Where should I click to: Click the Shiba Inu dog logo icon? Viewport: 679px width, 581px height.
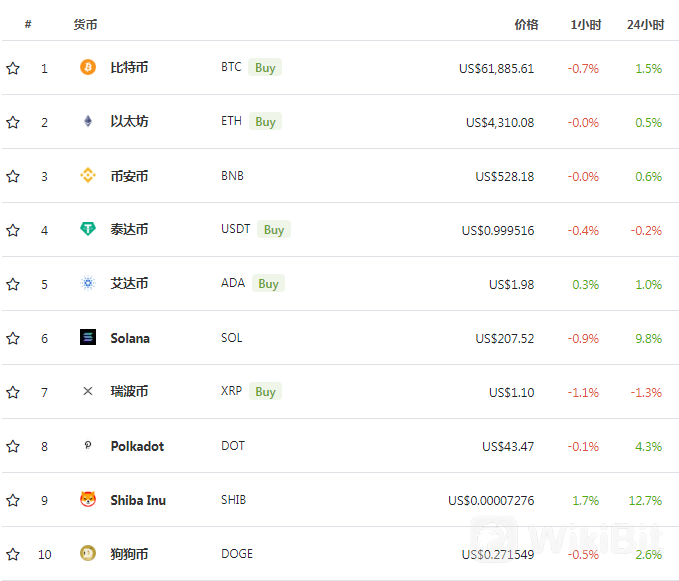click(88, 499)
